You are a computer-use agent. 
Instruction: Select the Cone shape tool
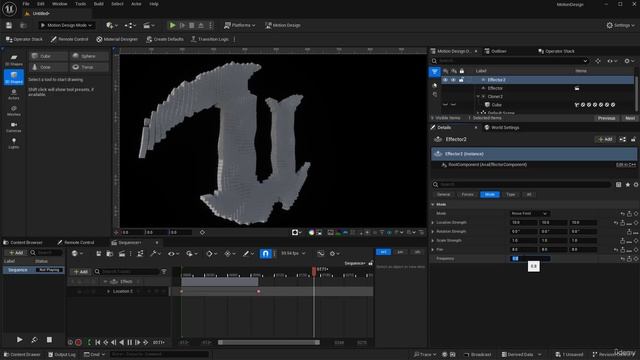[49, 67]
